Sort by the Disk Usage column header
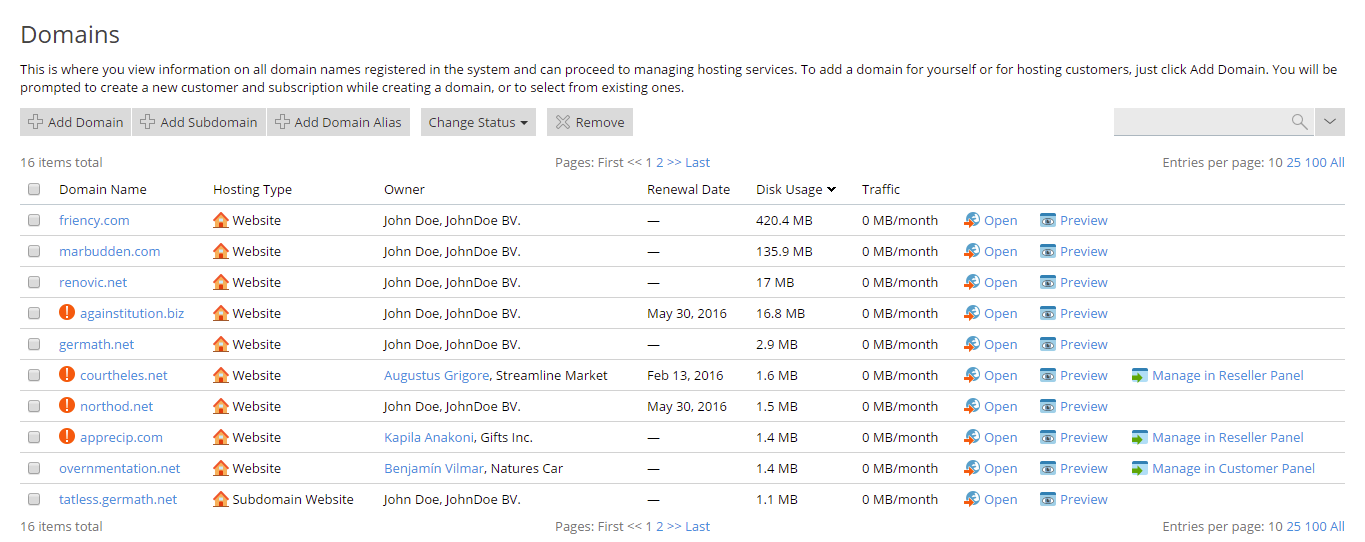Image resolution: width=1365 pixels, height=542 pixels. click(x=789, y=189)
